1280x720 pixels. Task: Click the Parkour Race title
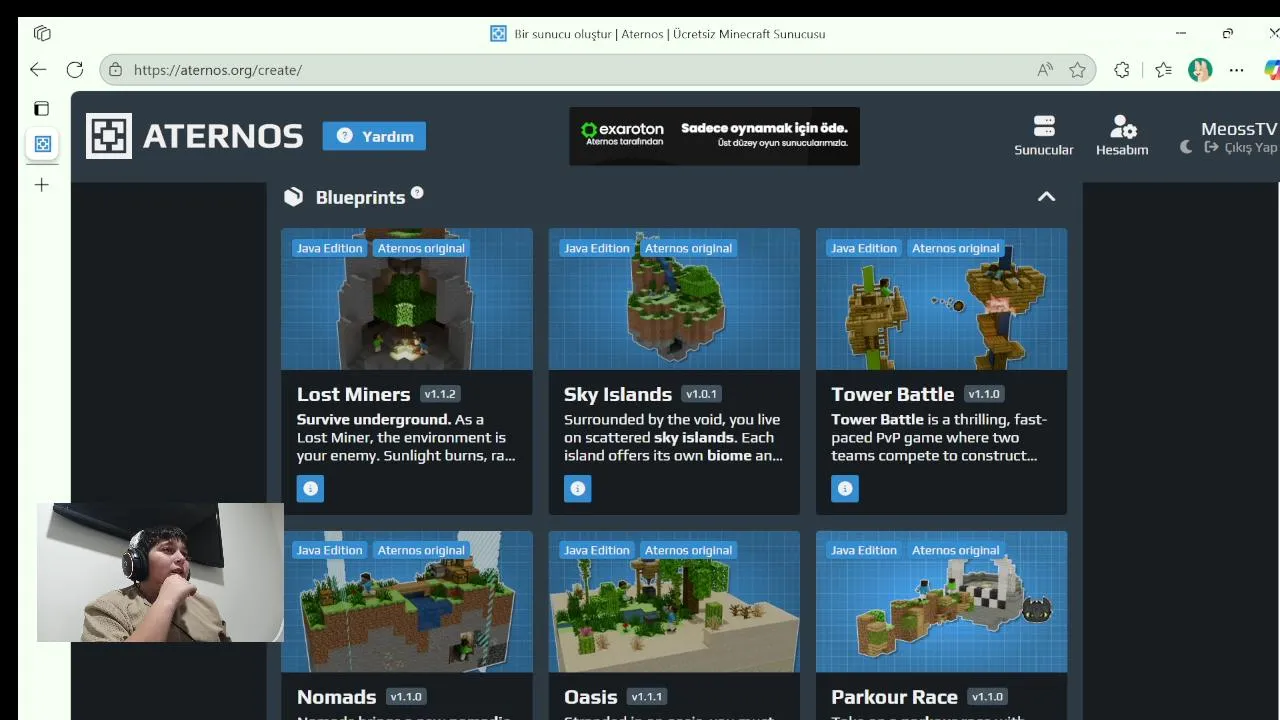(x=894, y=697)
